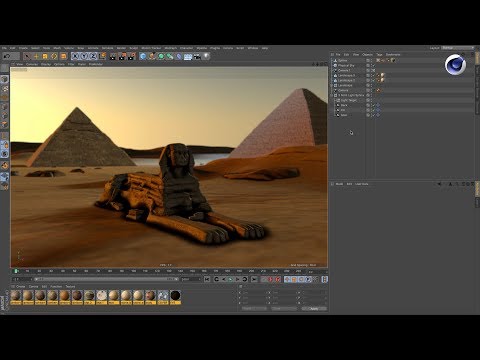This screenshot has width=480, height=360.
Task: Click Render to Picture Viewer icon
Action: 122,56
